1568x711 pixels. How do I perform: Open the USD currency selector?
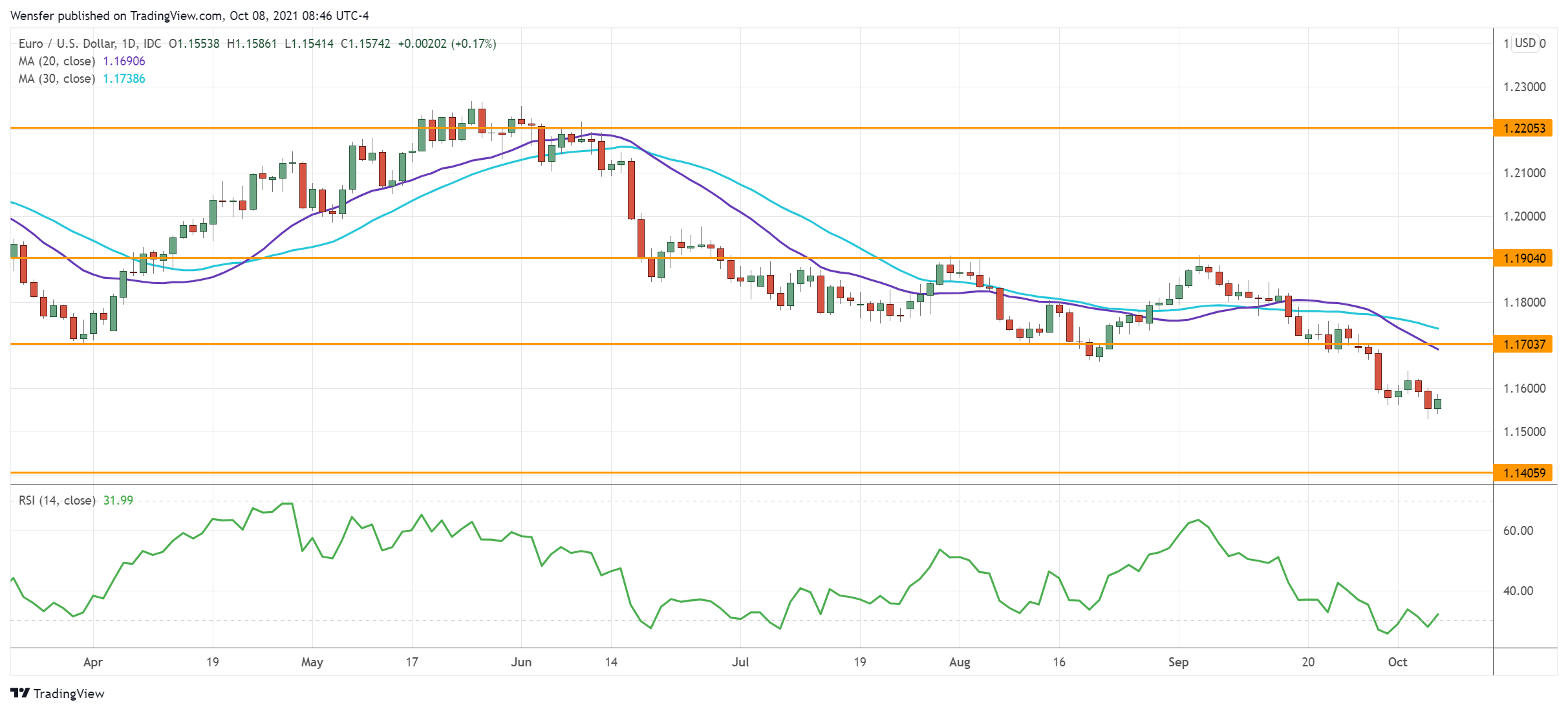(x=1525, y=43)
